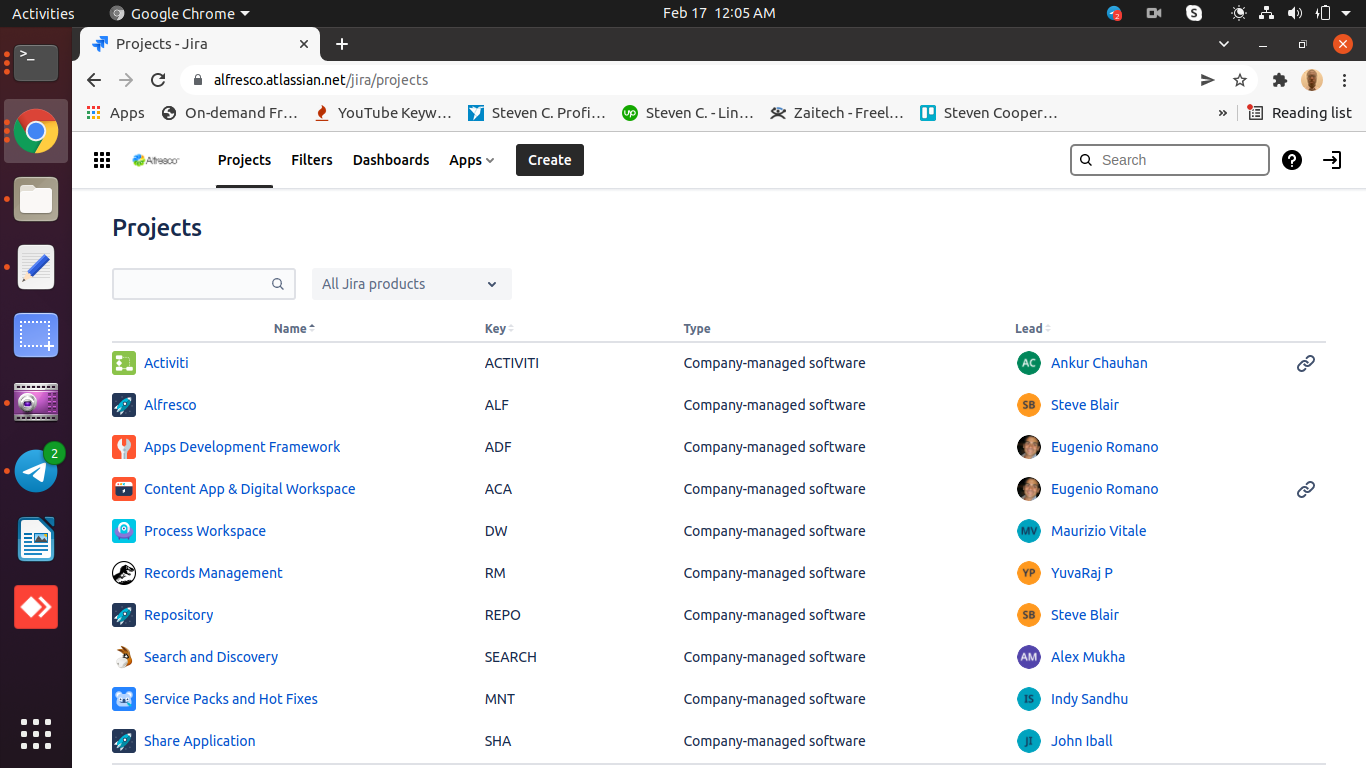Image resolution: width=1366 pixels, height=768 pixels.
Task: Click Ankur Chauhan's AC avatar
Action: [x=1029, y=363]
